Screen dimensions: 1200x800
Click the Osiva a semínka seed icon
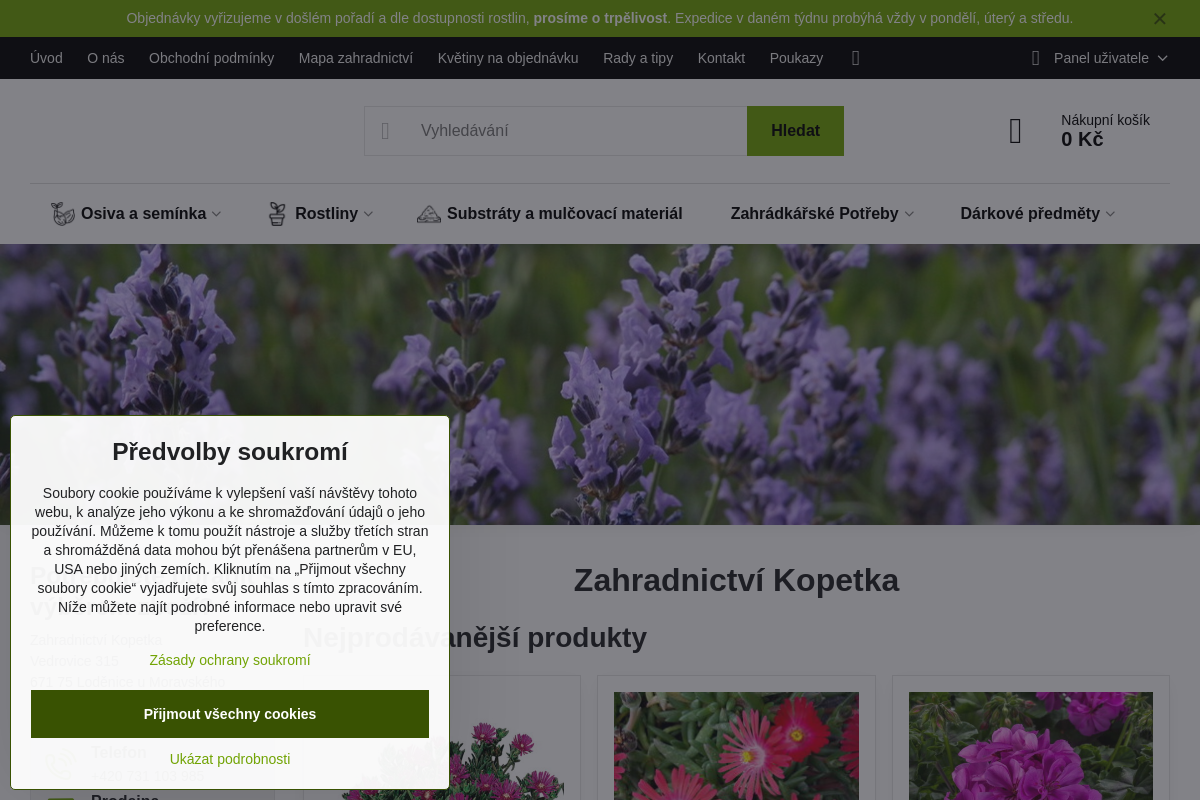tap(63, 214)
